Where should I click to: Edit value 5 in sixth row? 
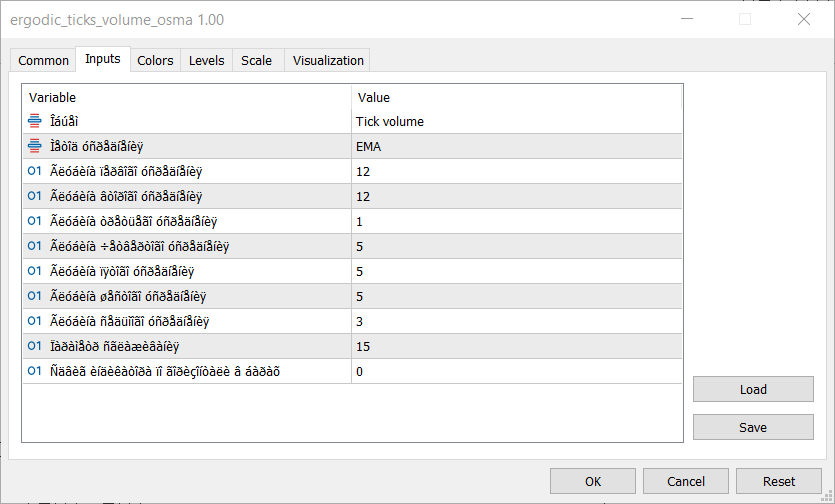517,247
